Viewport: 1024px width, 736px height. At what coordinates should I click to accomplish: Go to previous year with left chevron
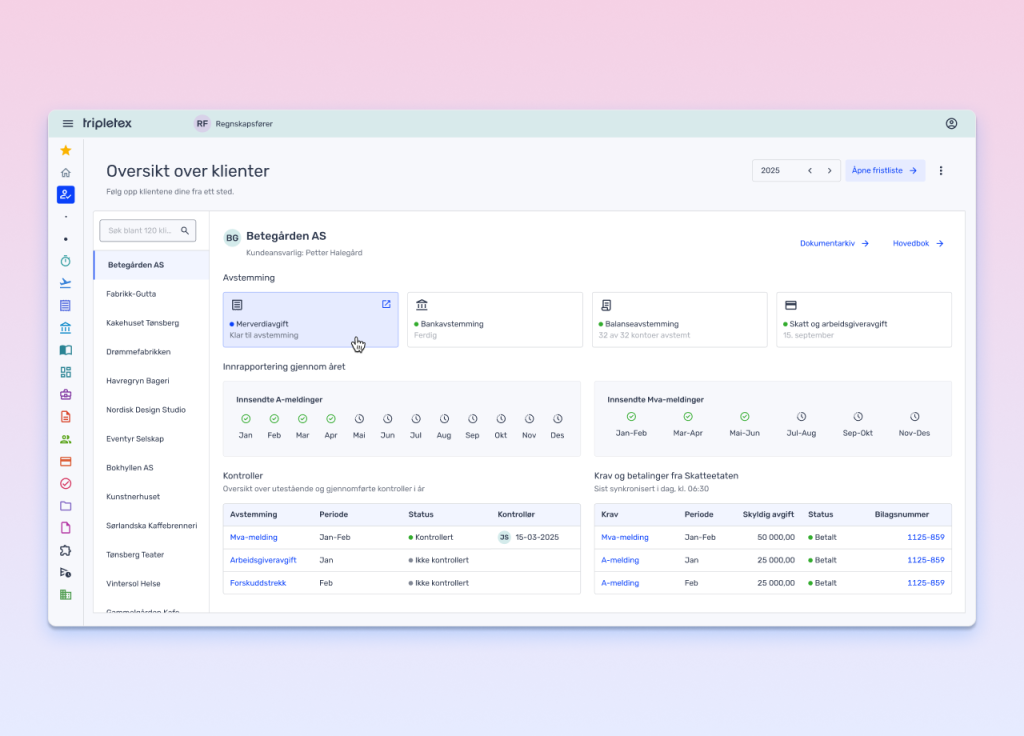pyautogui.click(x=811, y=170)
